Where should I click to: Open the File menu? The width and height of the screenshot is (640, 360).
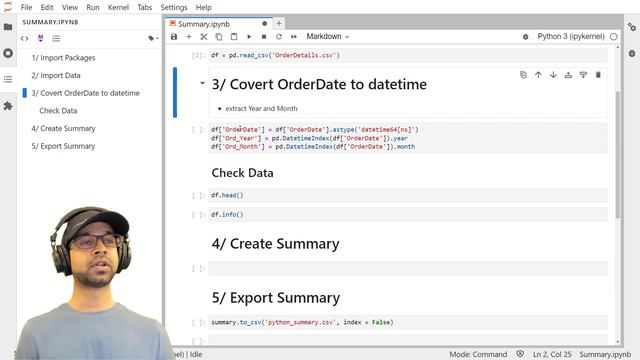coord(26,7)
